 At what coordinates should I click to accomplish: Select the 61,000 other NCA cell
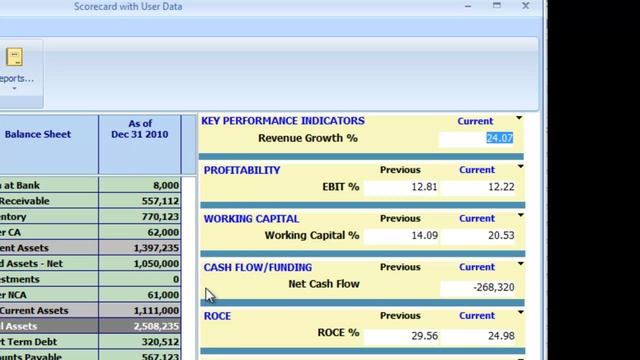[x=140, y=295]
